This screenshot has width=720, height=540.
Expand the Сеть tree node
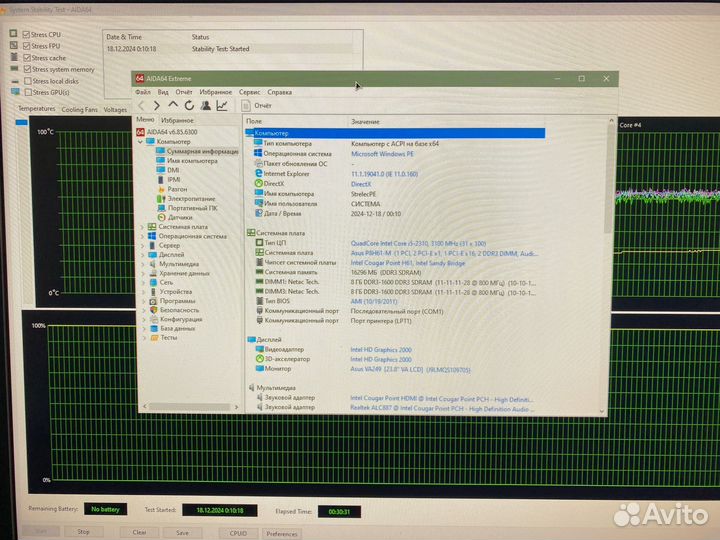pos(144,282)
